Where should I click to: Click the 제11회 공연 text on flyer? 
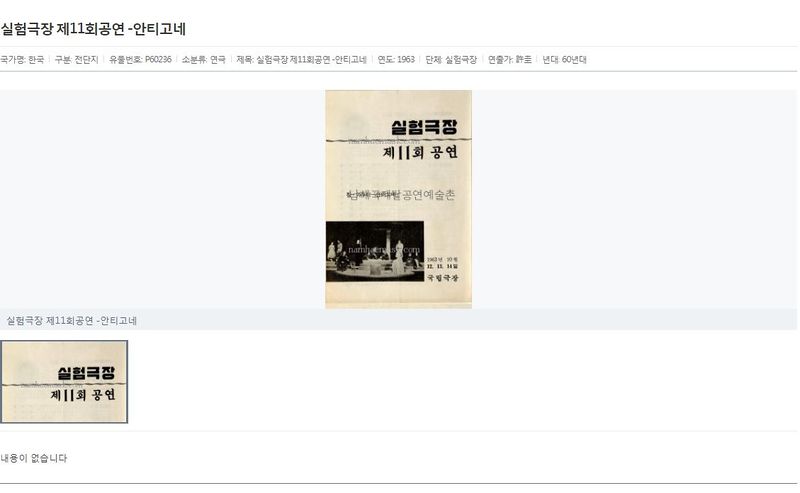coord(420,152)
